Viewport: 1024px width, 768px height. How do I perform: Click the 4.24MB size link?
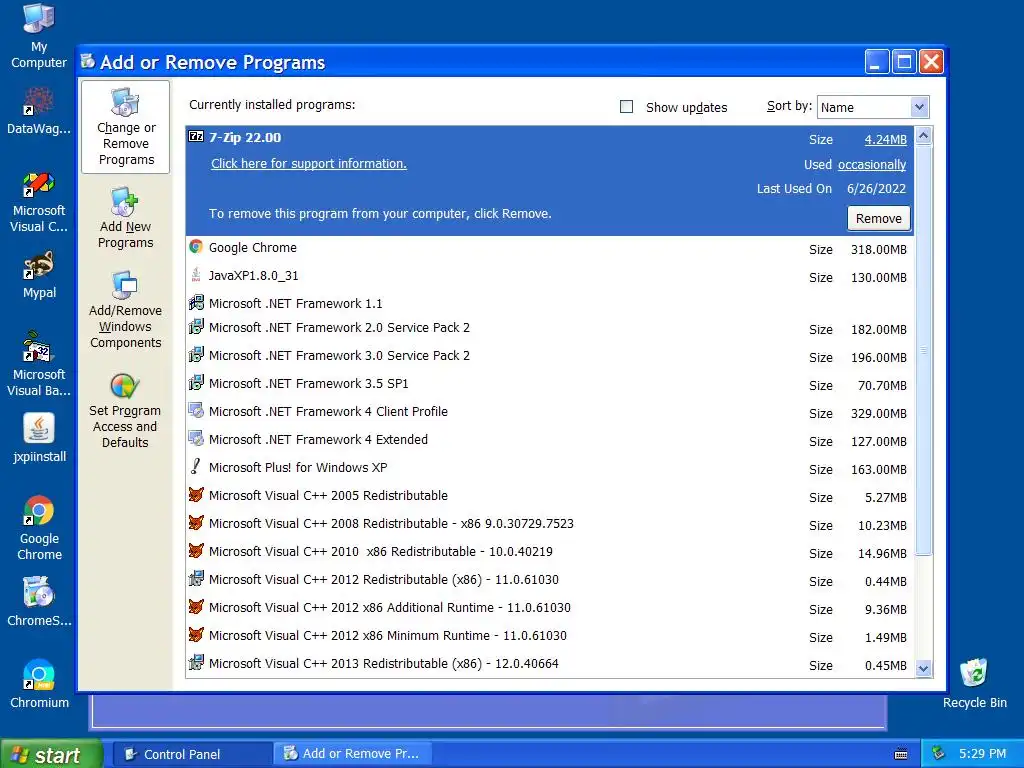(886, 139)
